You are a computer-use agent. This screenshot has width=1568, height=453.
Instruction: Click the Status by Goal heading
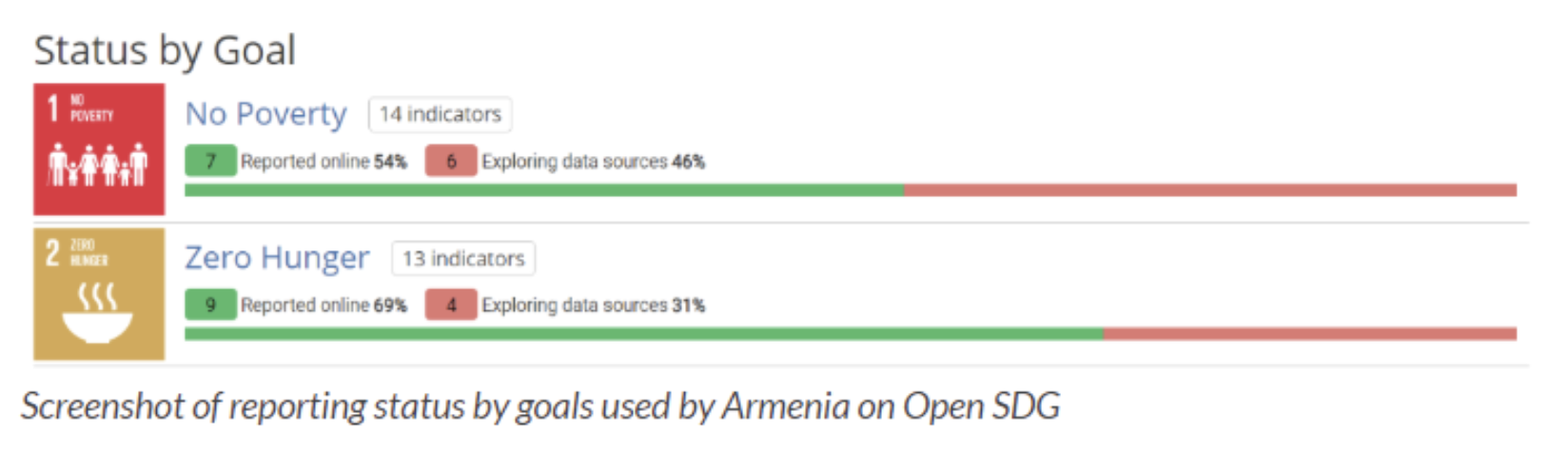coord(166,50)
